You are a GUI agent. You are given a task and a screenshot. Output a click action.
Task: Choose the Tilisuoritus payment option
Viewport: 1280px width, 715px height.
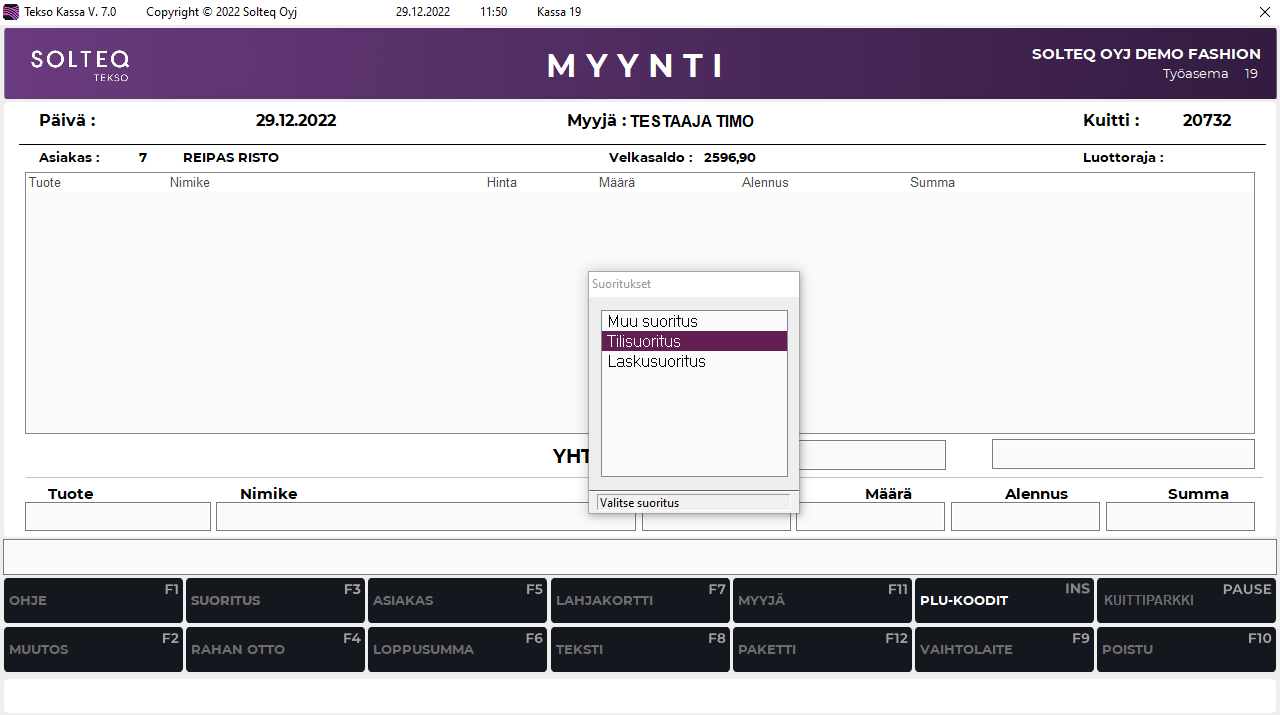pyautogui.click(x=693, y=341)
